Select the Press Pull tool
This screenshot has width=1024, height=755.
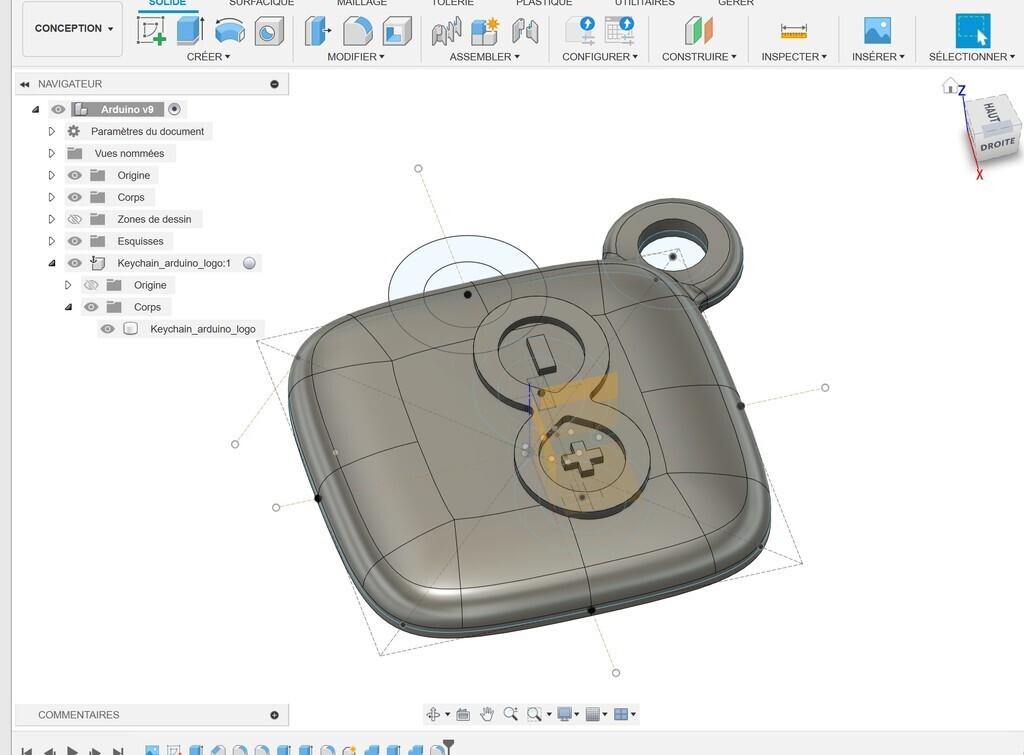pos(317,31)
